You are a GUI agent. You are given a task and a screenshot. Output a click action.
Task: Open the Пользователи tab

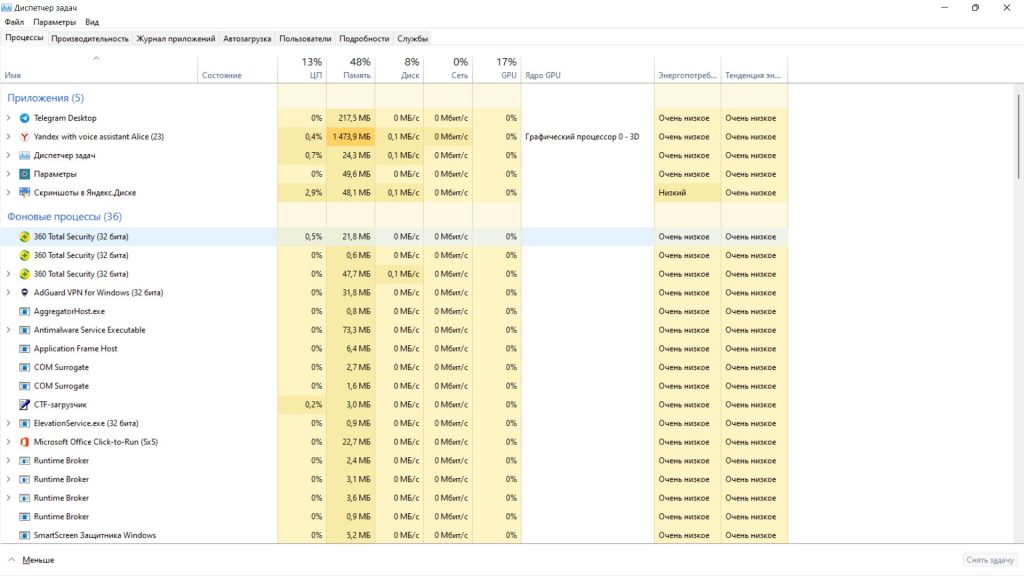(x=305, y=39)
